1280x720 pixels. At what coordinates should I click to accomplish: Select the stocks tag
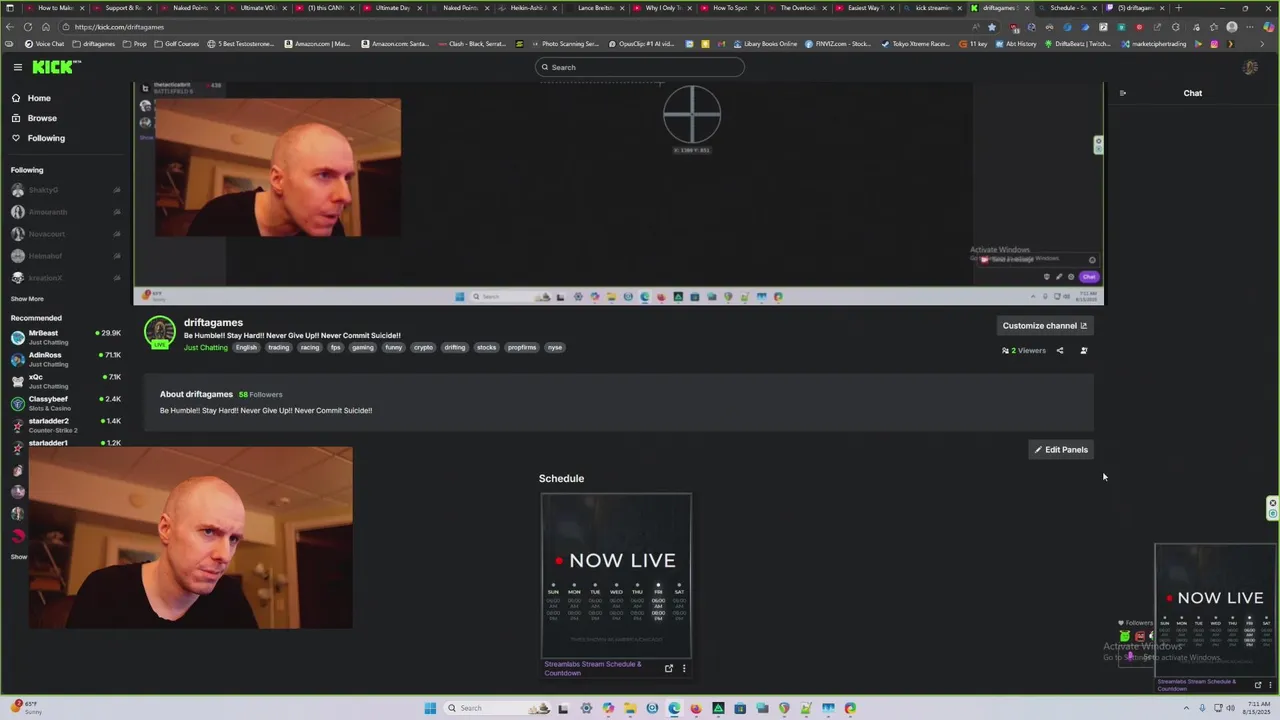pyautogui.click(x=486, y=347)
